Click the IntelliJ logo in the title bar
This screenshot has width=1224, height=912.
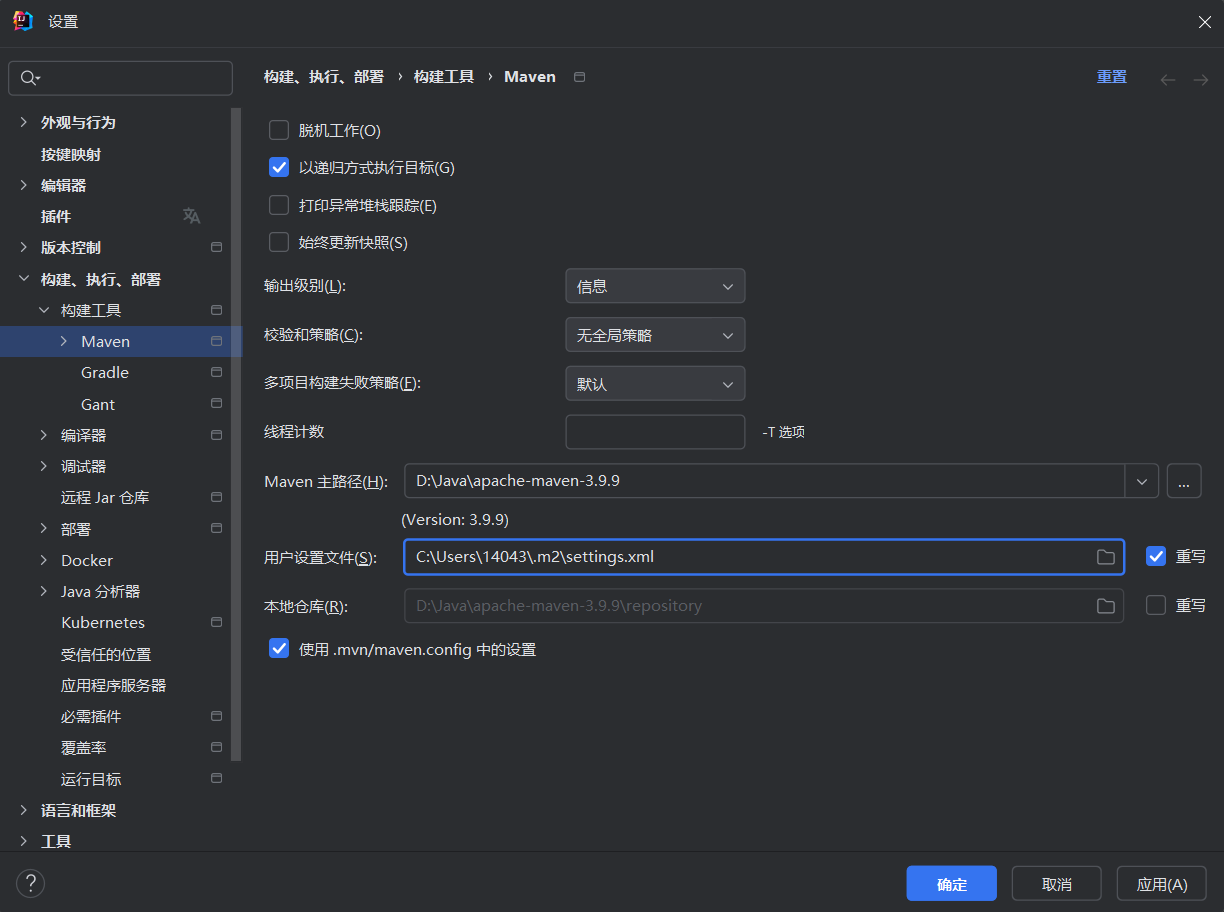pos(23,21)
